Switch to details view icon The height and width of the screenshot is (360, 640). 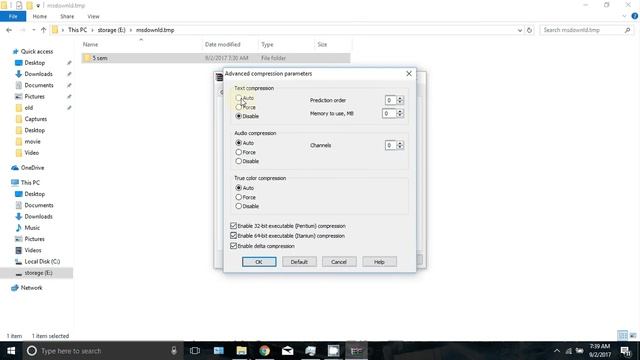tap(622, 336)
